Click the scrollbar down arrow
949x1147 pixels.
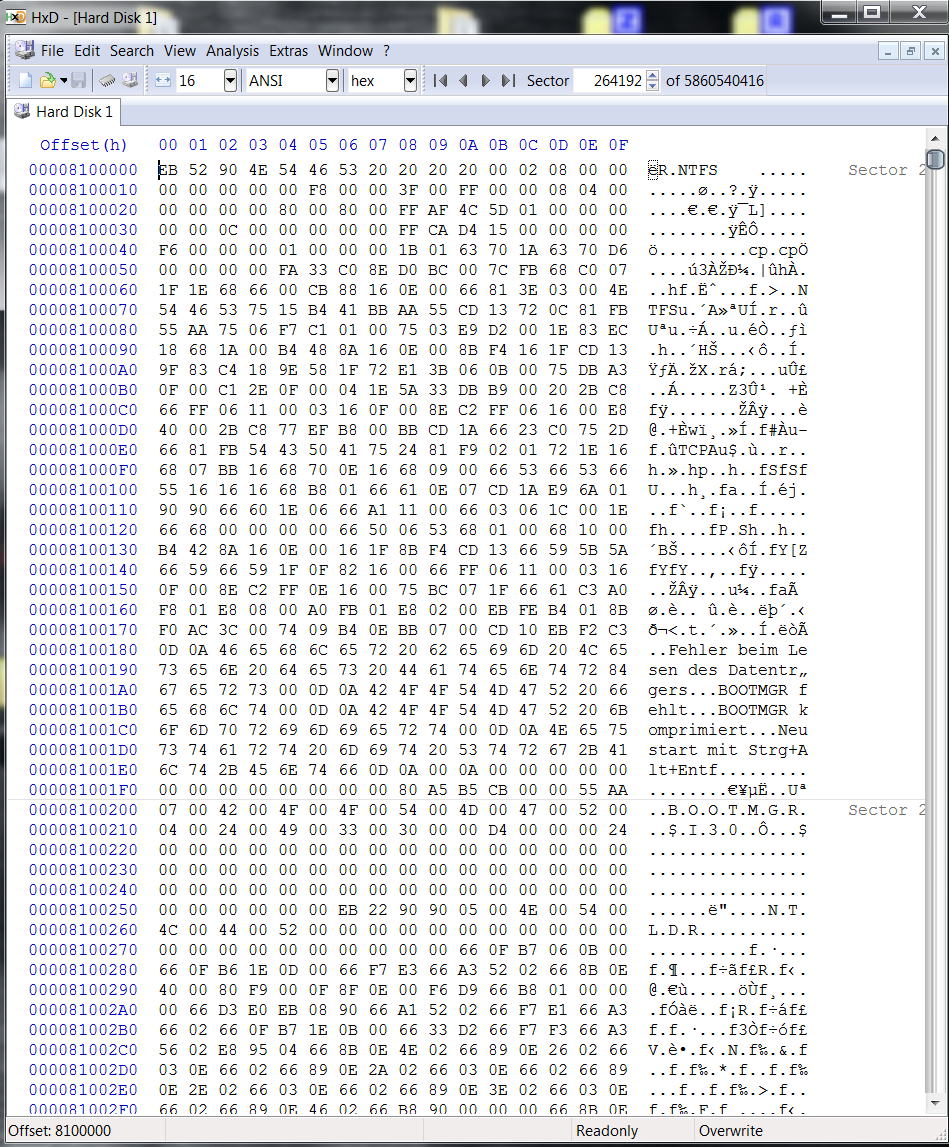pos(934,1103)
